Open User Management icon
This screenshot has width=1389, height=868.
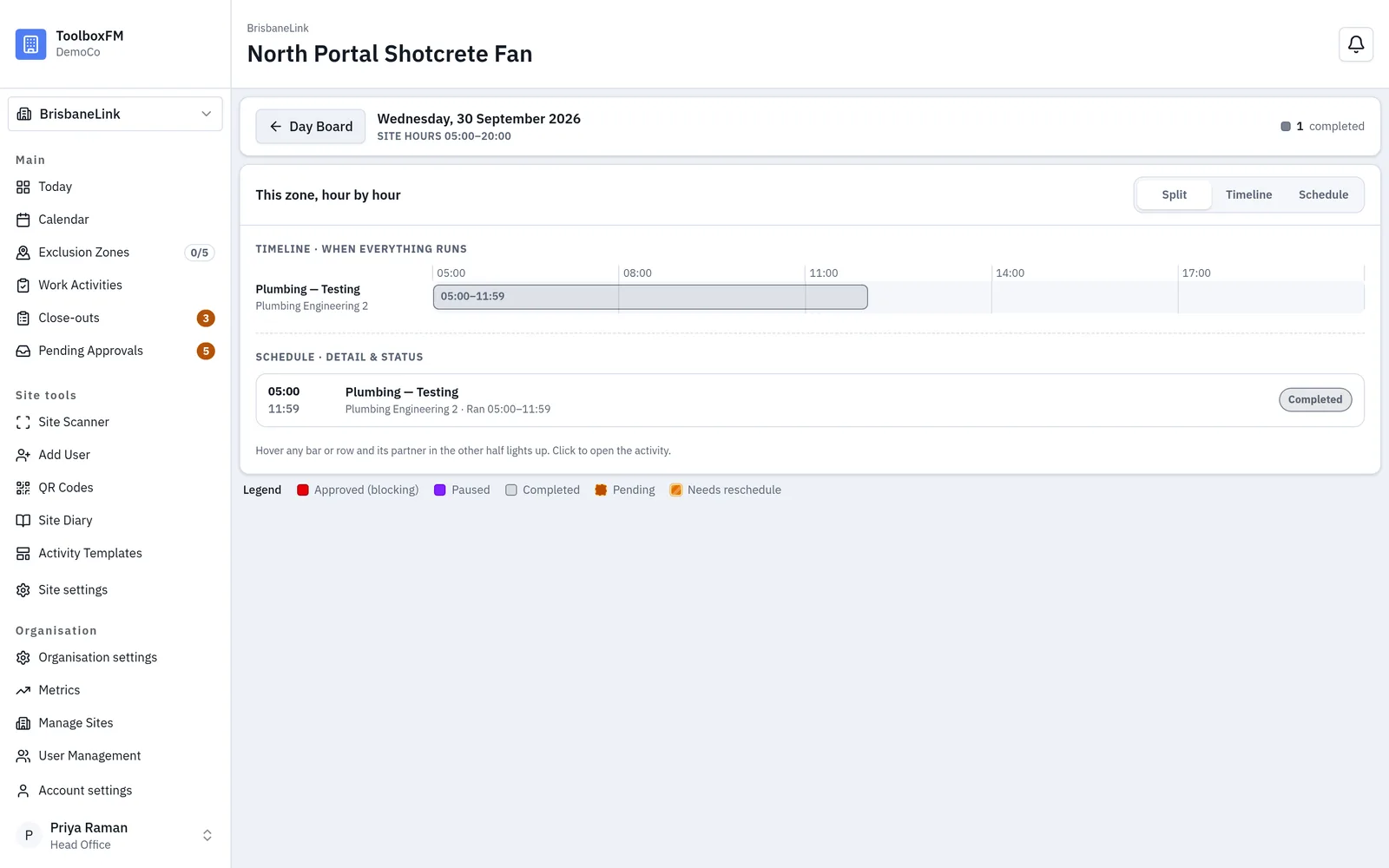point(23,756)
